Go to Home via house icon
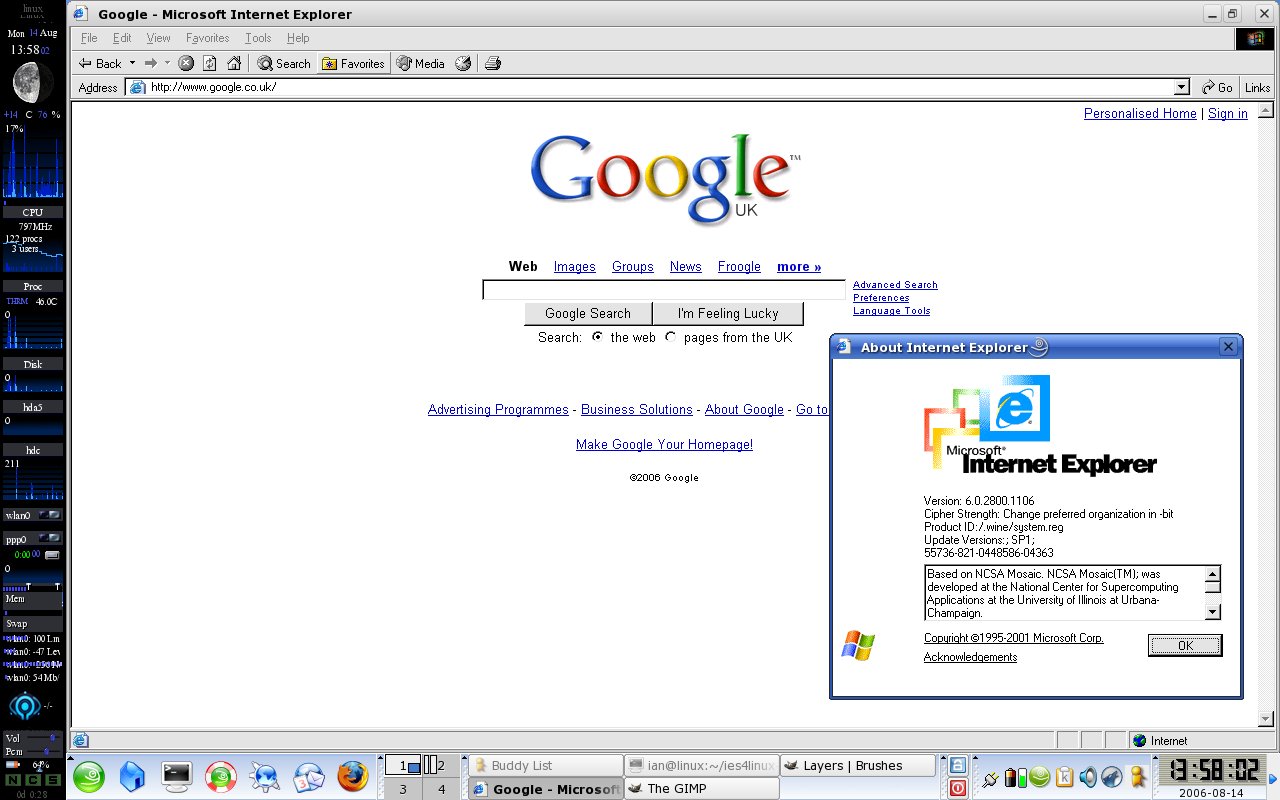Screen dimensions: 1280x800 pyautogui.click(x=234, y=63)
